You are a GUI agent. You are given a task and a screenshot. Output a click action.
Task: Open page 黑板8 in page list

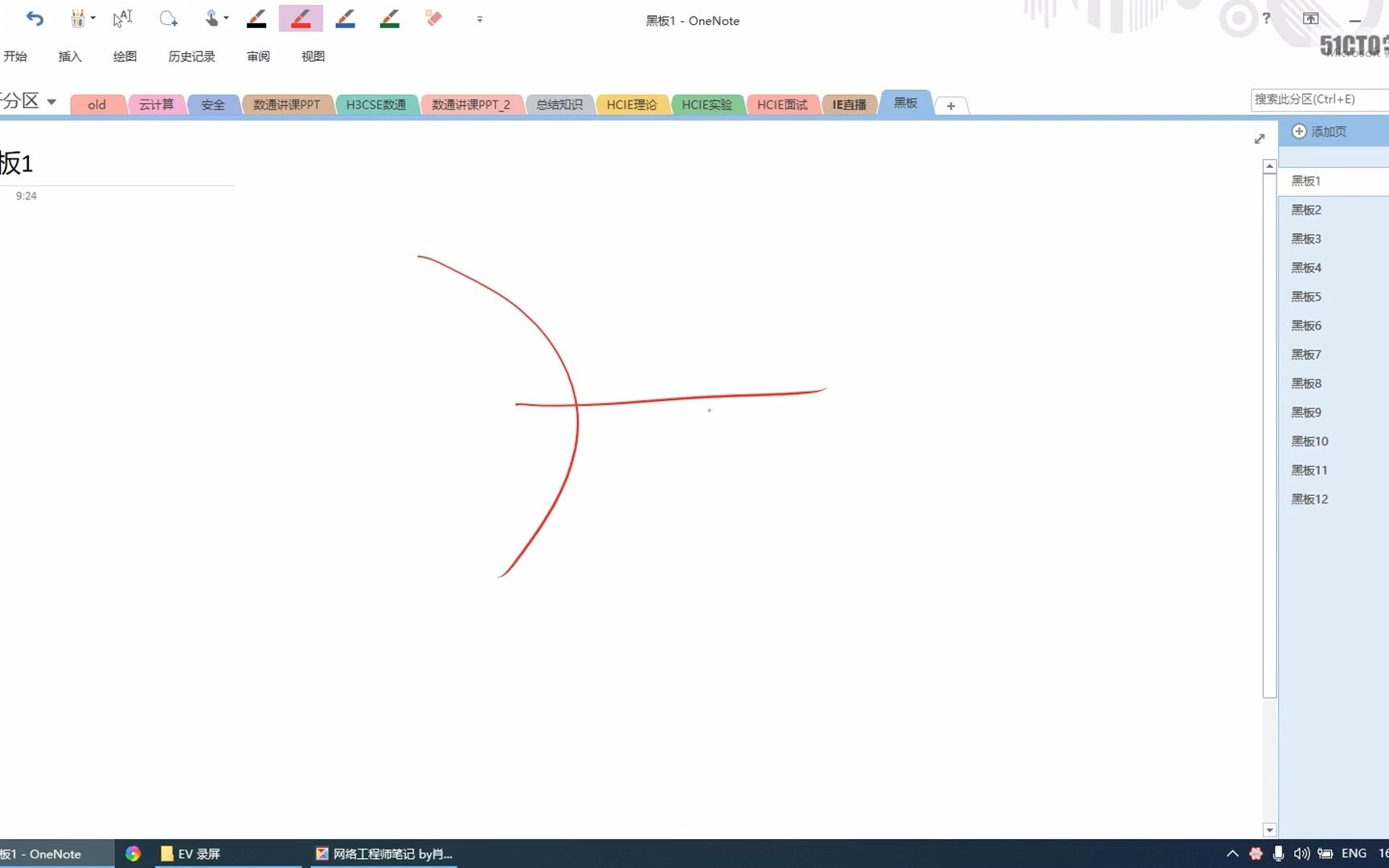point(1334,383)
